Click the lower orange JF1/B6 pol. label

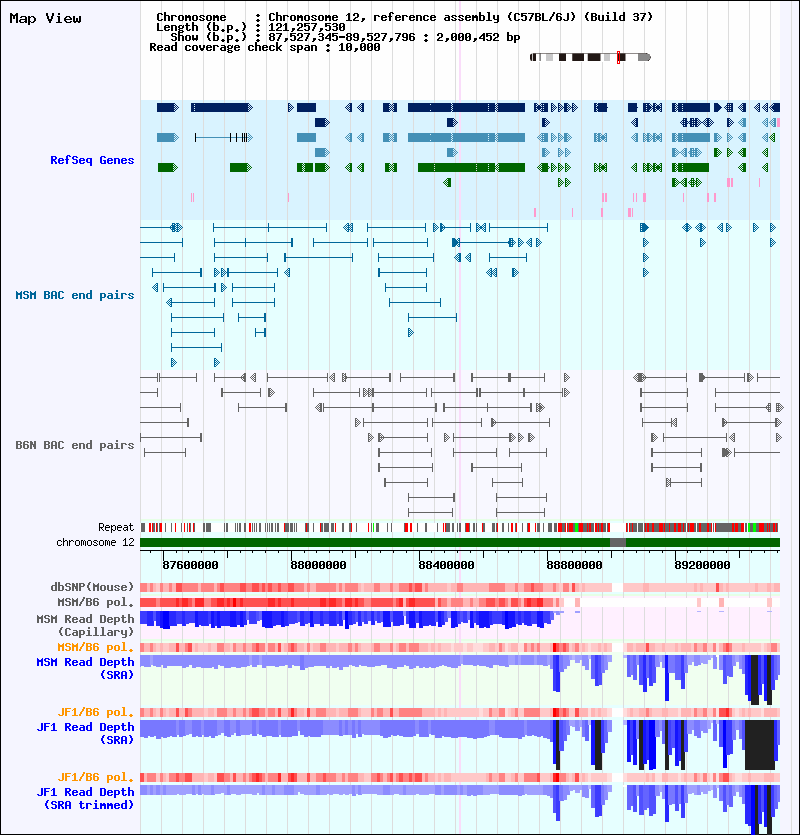tap(96, 777)
